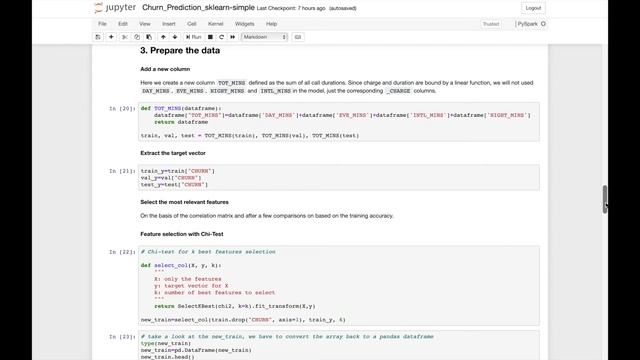Click the Last Checkpoint 7 hours ago text
Screen dimensions: 640x360
tap(291, 8)
